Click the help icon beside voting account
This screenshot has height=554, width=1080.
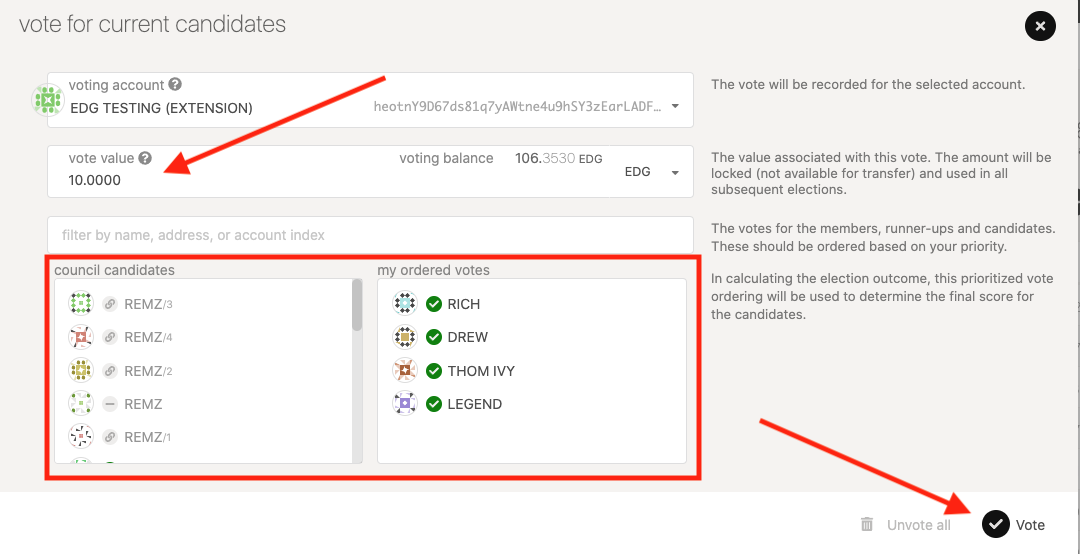[175, 85]
